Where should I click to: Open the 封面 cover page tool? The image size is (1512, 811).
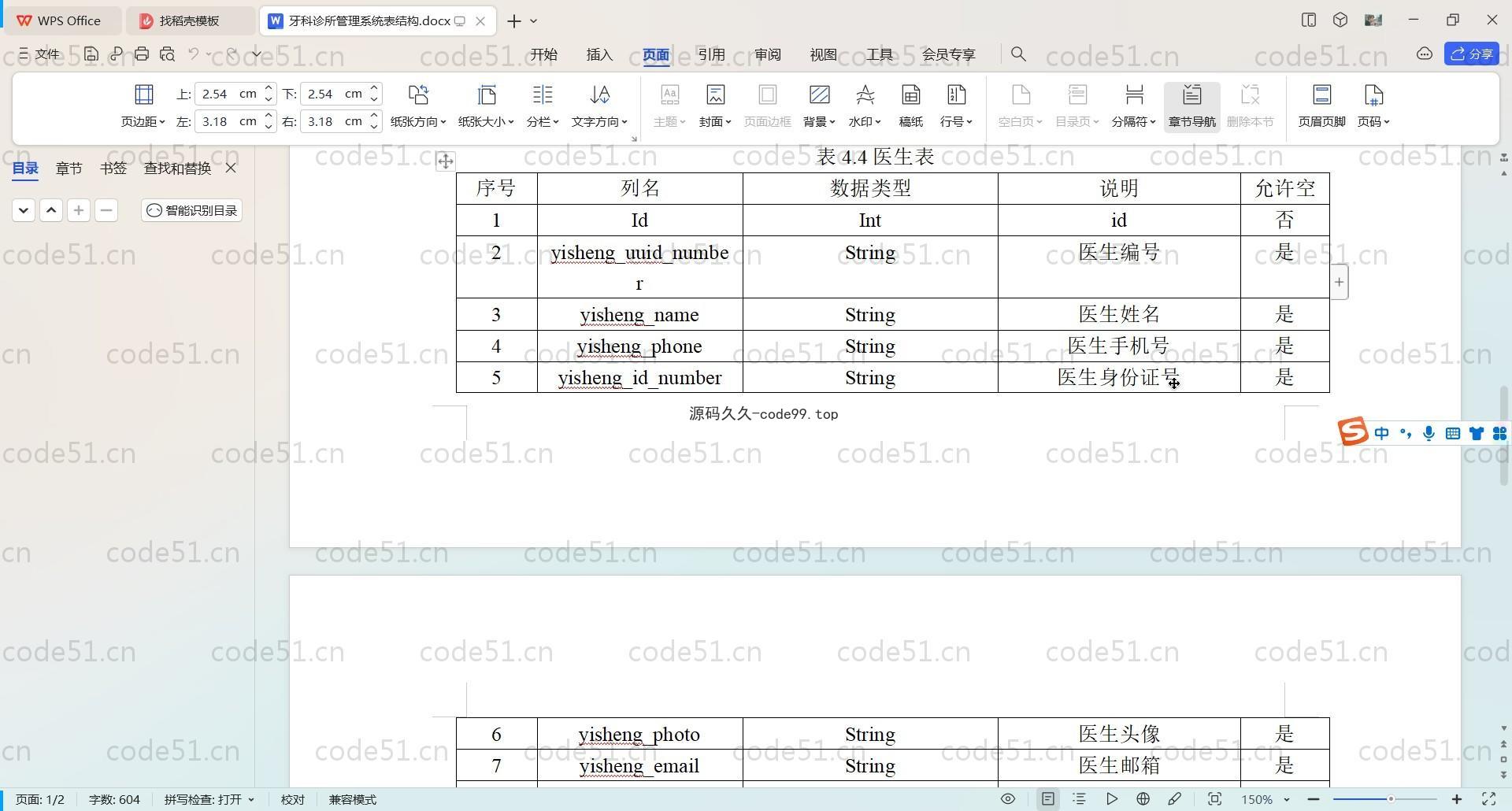click(x=715, y=105)
